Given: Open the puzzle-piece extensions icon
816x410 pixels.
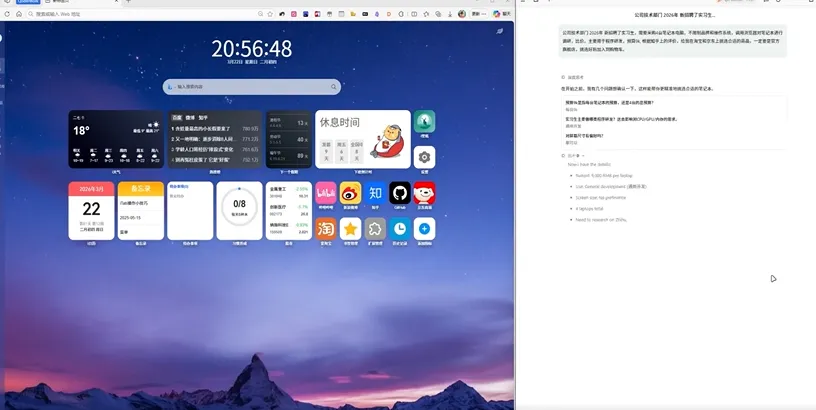Looking at the screenshot, I should tap(375, 228).
